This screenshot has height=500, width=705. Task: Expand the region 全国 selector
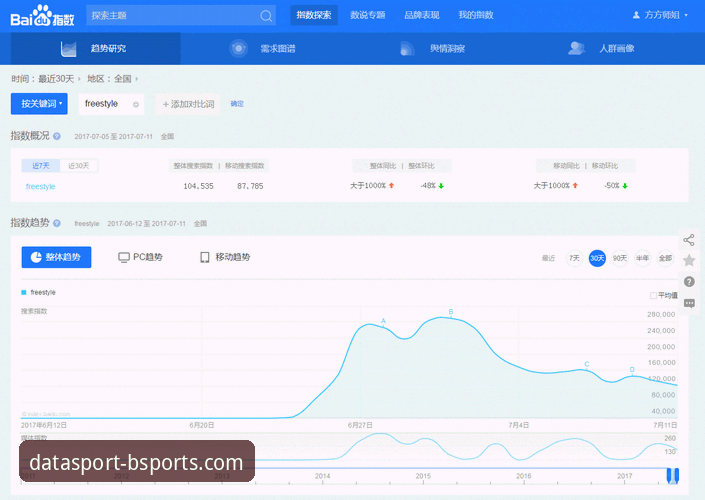click(125, 79)
